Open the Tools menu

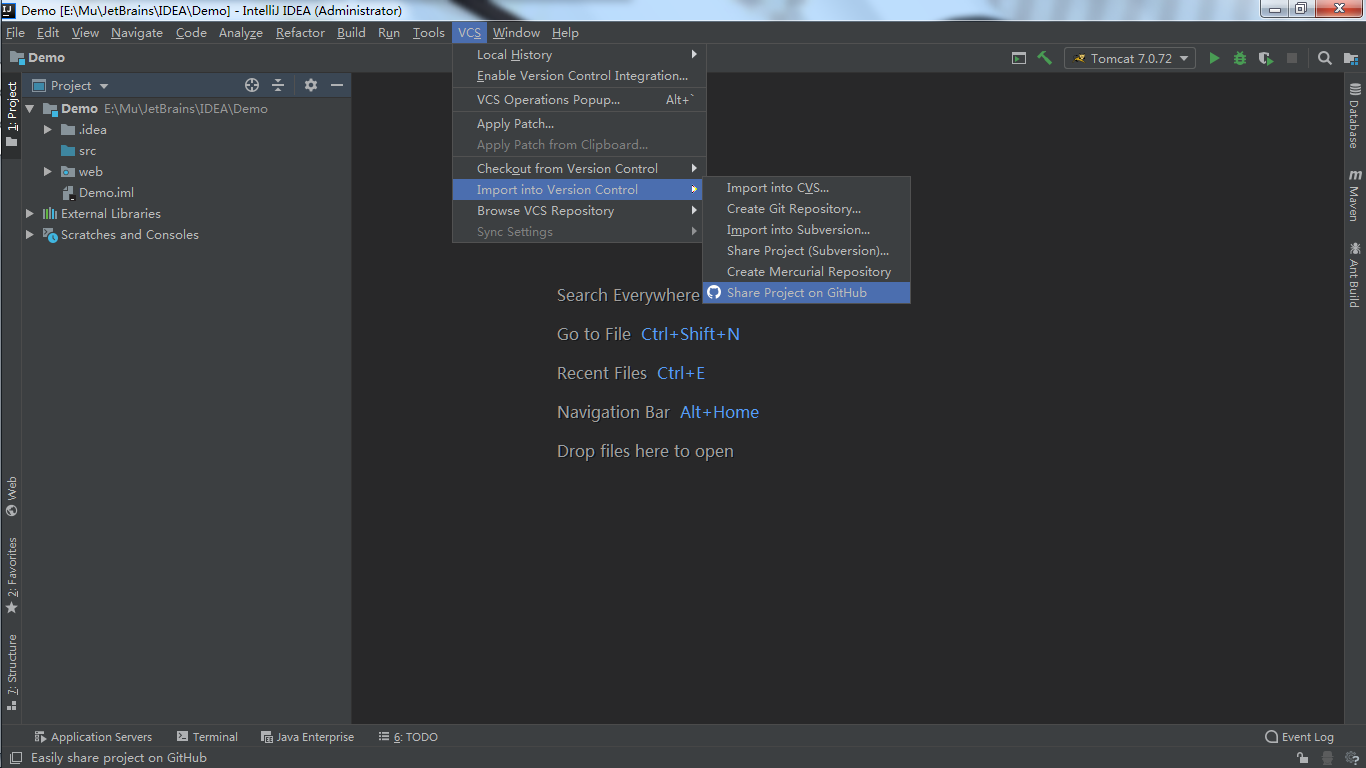click(428, 32)
